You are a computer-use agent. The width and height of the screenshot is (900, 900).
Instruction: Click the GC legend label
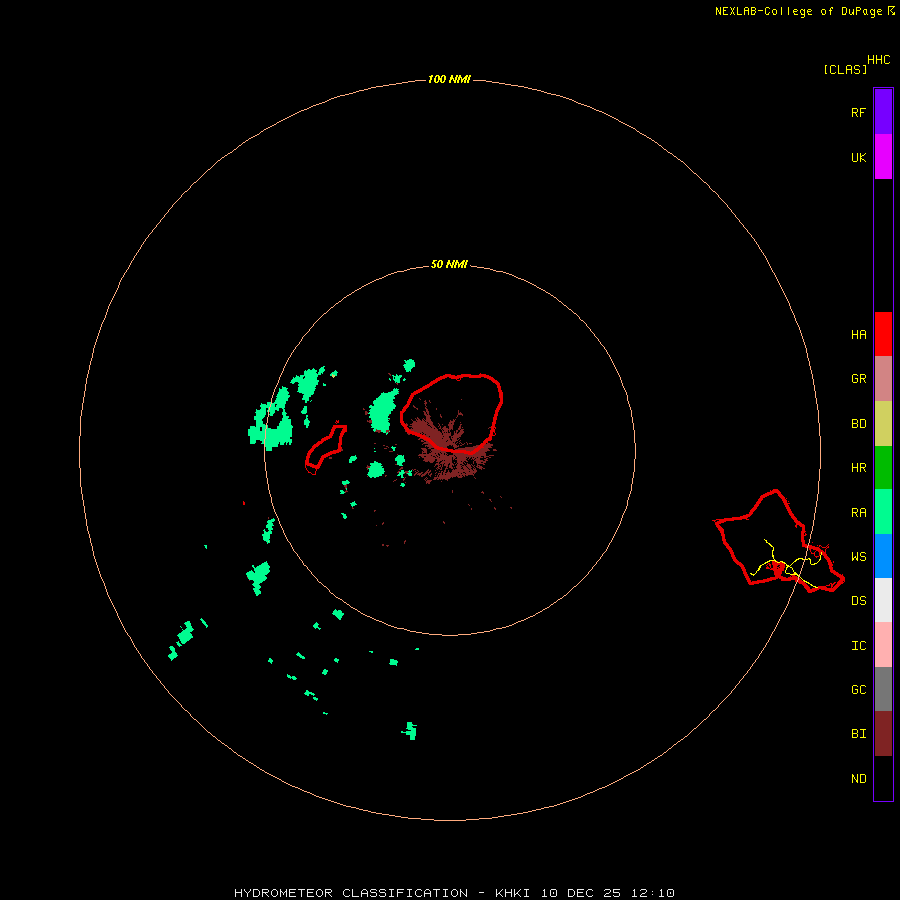coord(858,690)
